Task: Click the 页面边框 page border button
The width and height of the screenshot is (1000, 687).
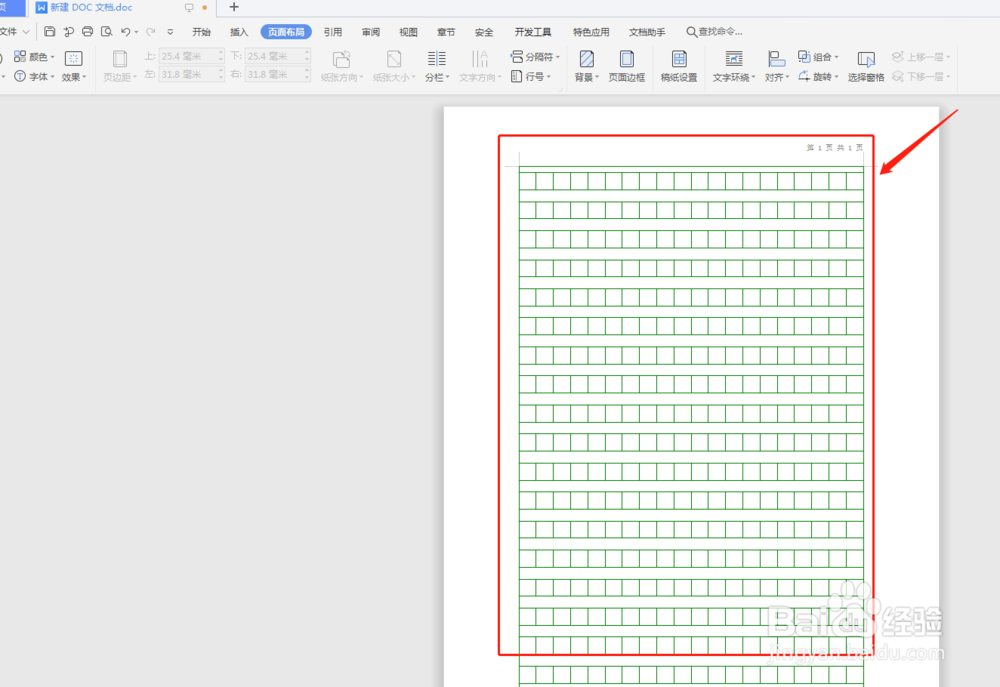Action: (627, 66)
